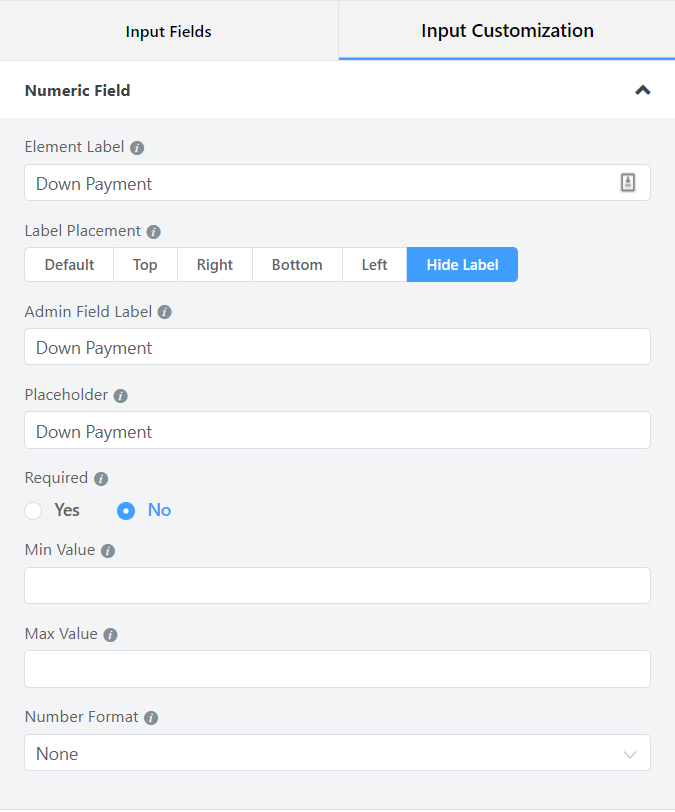Click the Element Label info icon

click(x=137, y=148)
